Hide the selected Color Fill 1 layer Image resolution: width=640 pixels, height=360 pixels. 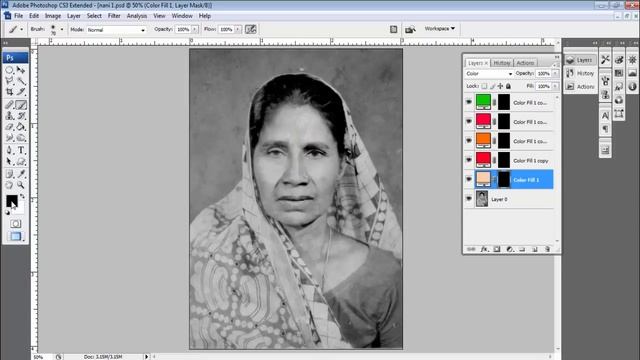coord(469,179)
